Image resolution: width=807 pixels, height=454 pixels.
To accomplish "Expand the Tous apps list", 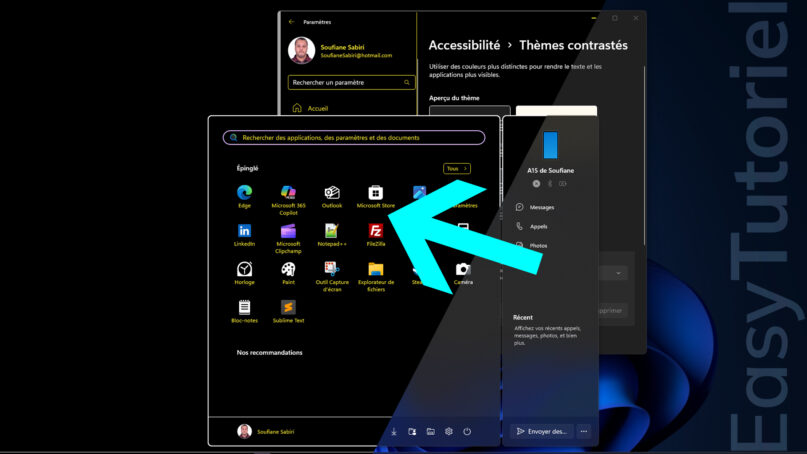I will point(457,168).
